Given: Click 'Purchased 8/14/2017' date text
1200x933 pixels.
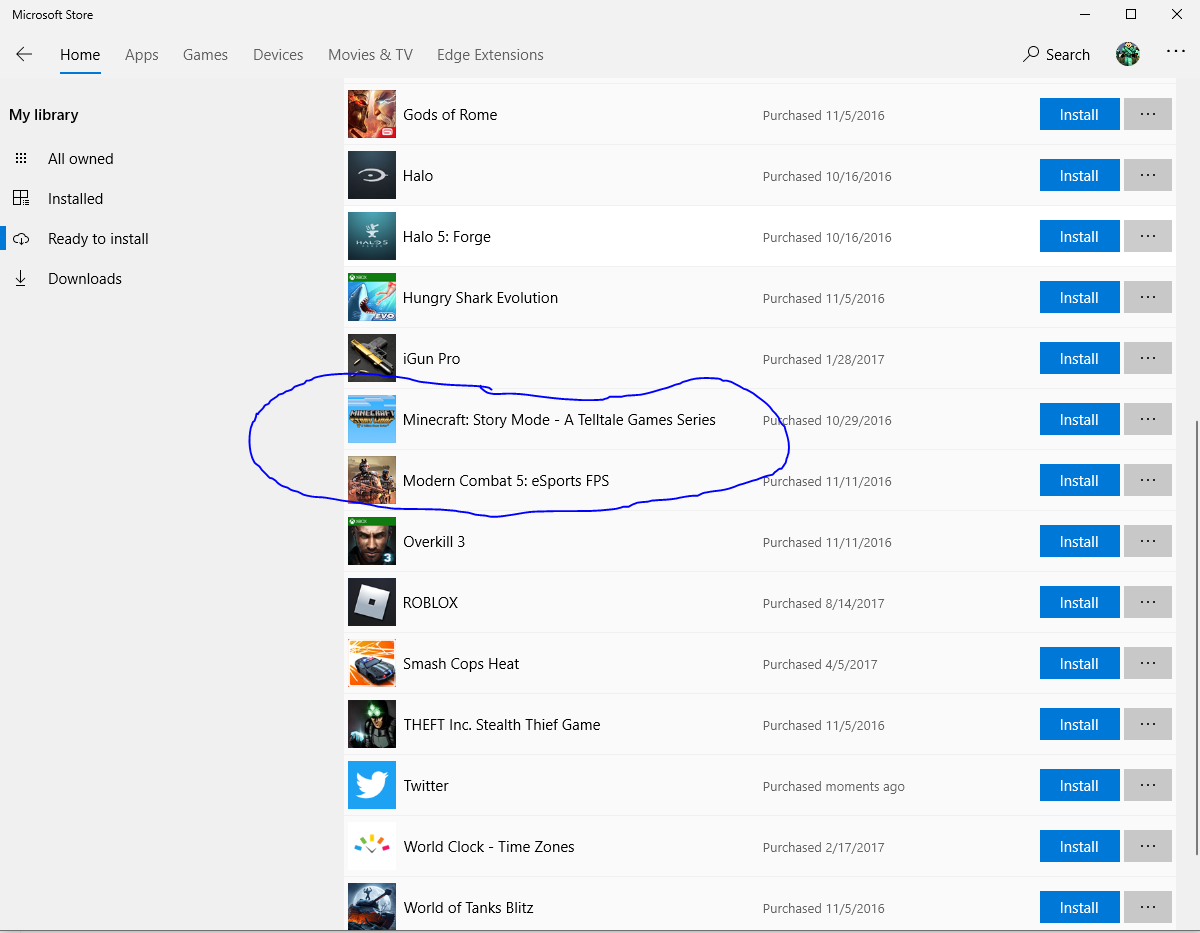Looking at the screenshot, I should pyautogui.click(x=824, y=604).
